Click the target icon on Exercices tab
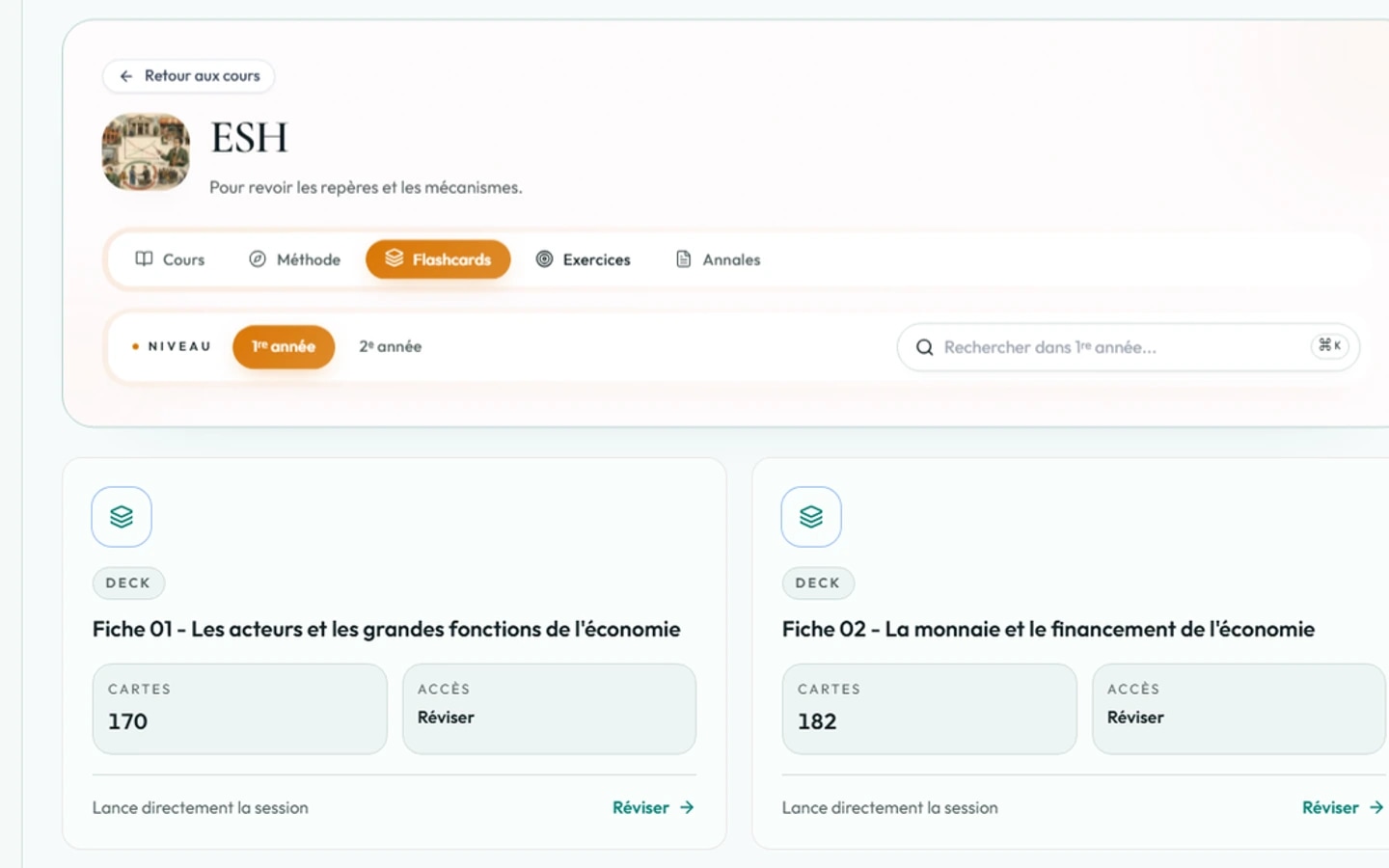This screenshot has height=868, width=1389. coord(545,258)
